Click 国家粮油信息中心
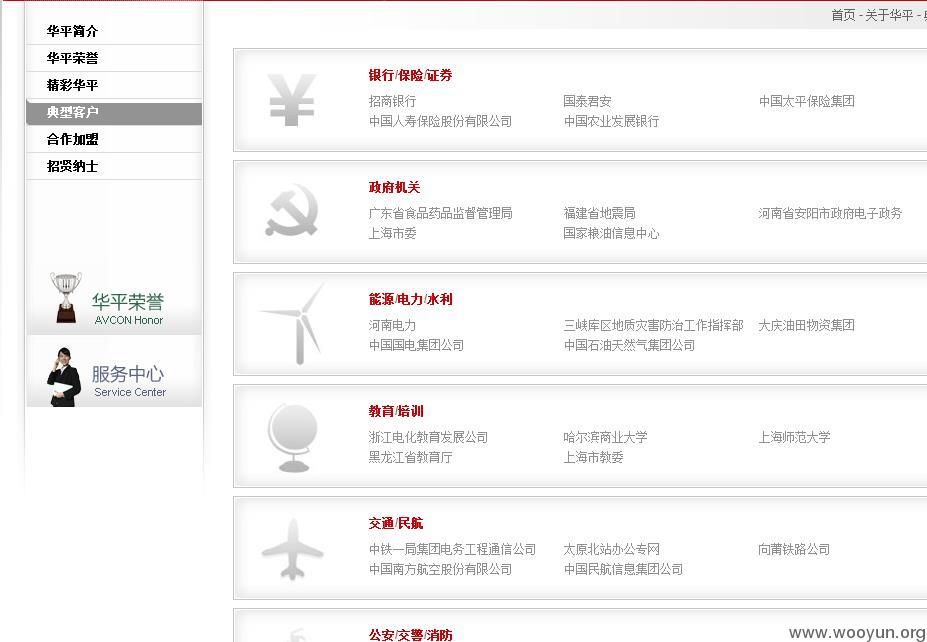 pyautogui.click(x=611, y=234)
